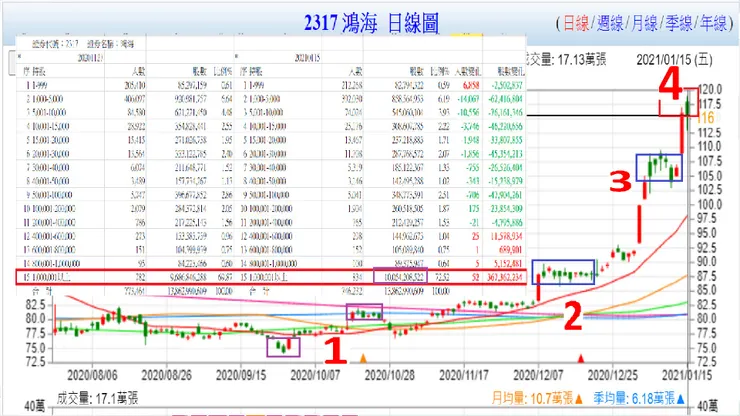Click the 100.0 price axis label
Screen dimensions: 740x416
click(710, 204)
